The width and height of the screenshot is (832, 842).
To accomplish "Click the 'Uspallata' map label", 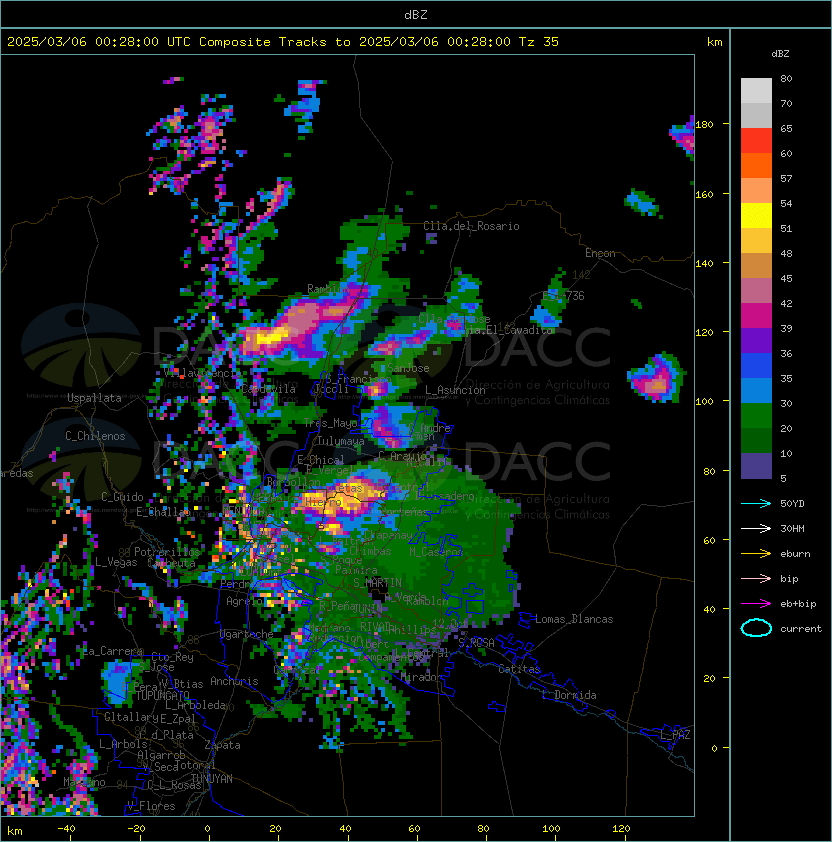I will [94, 398].
